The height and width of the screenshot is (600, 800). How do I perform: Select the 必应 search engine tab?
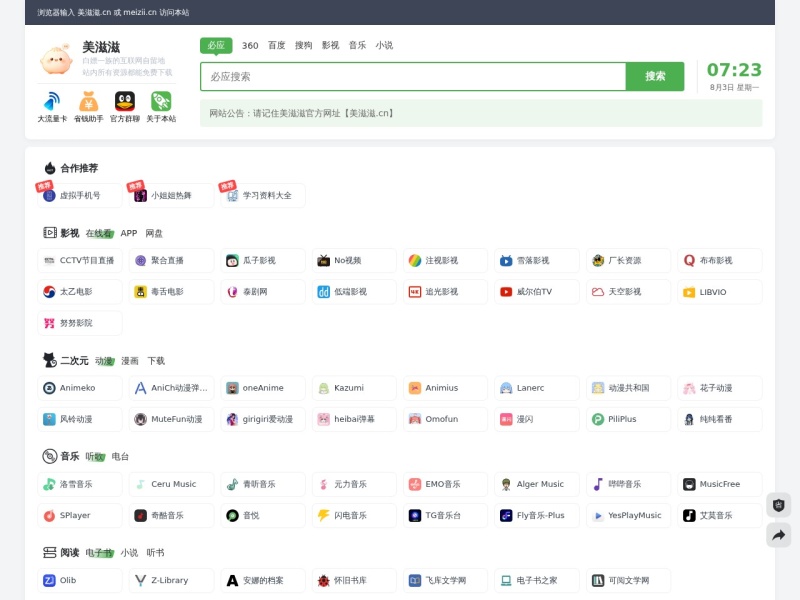tap(216, 45)
